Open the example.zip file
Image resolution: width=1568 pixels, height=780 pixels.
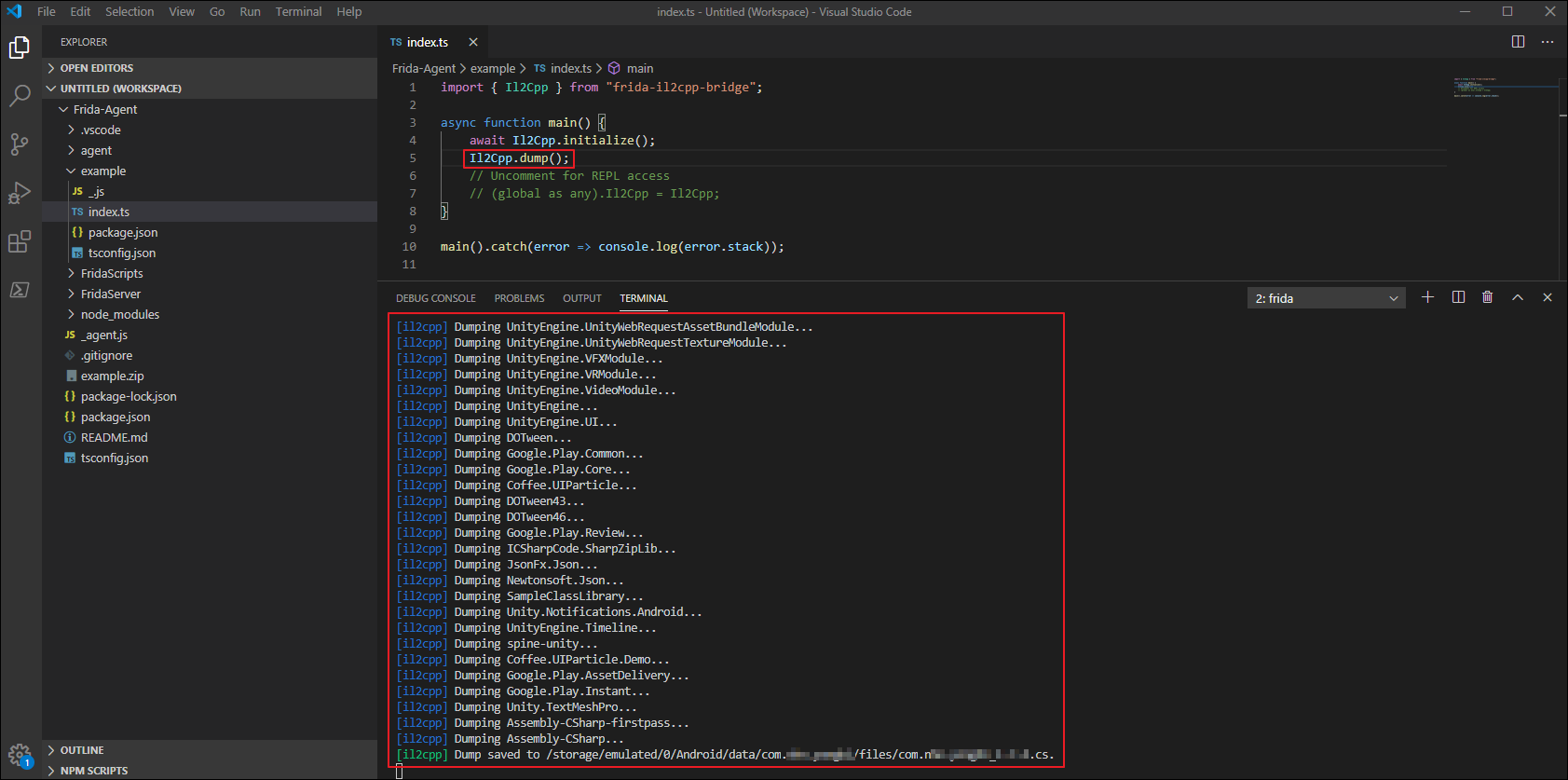[x=210, y=376]
